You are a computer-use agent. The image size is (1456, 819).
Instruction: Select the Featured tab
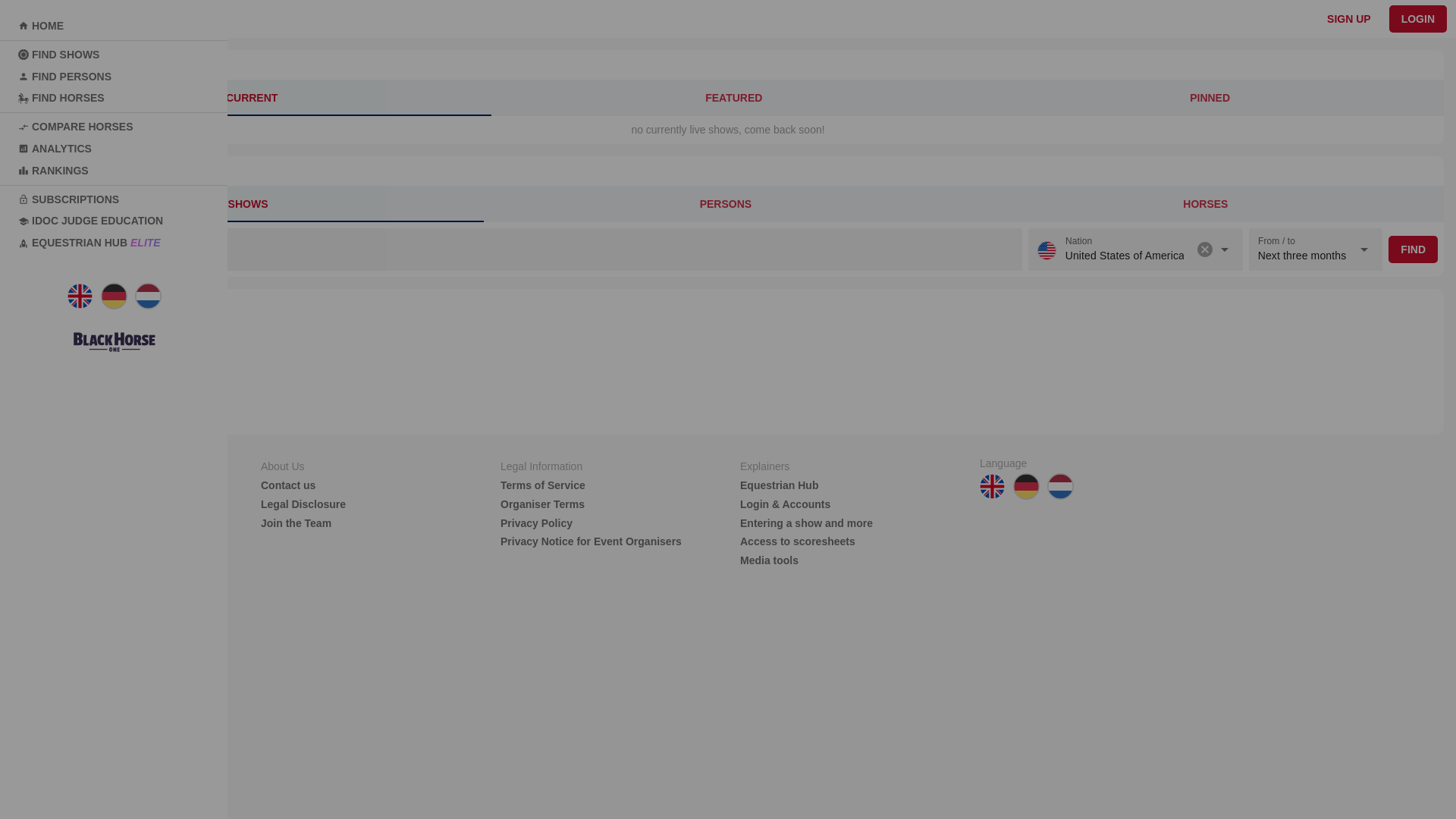click(x=733, y=98)
